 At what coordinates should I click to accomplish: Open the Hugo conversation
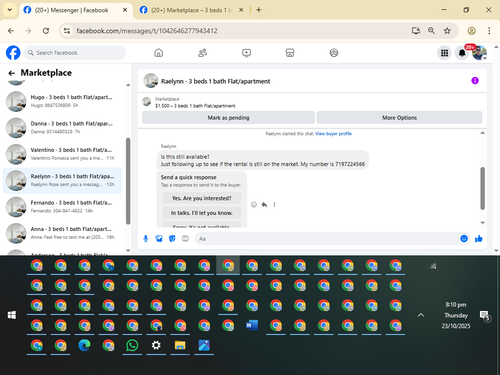pyautogui.click(x=62, y=101)
